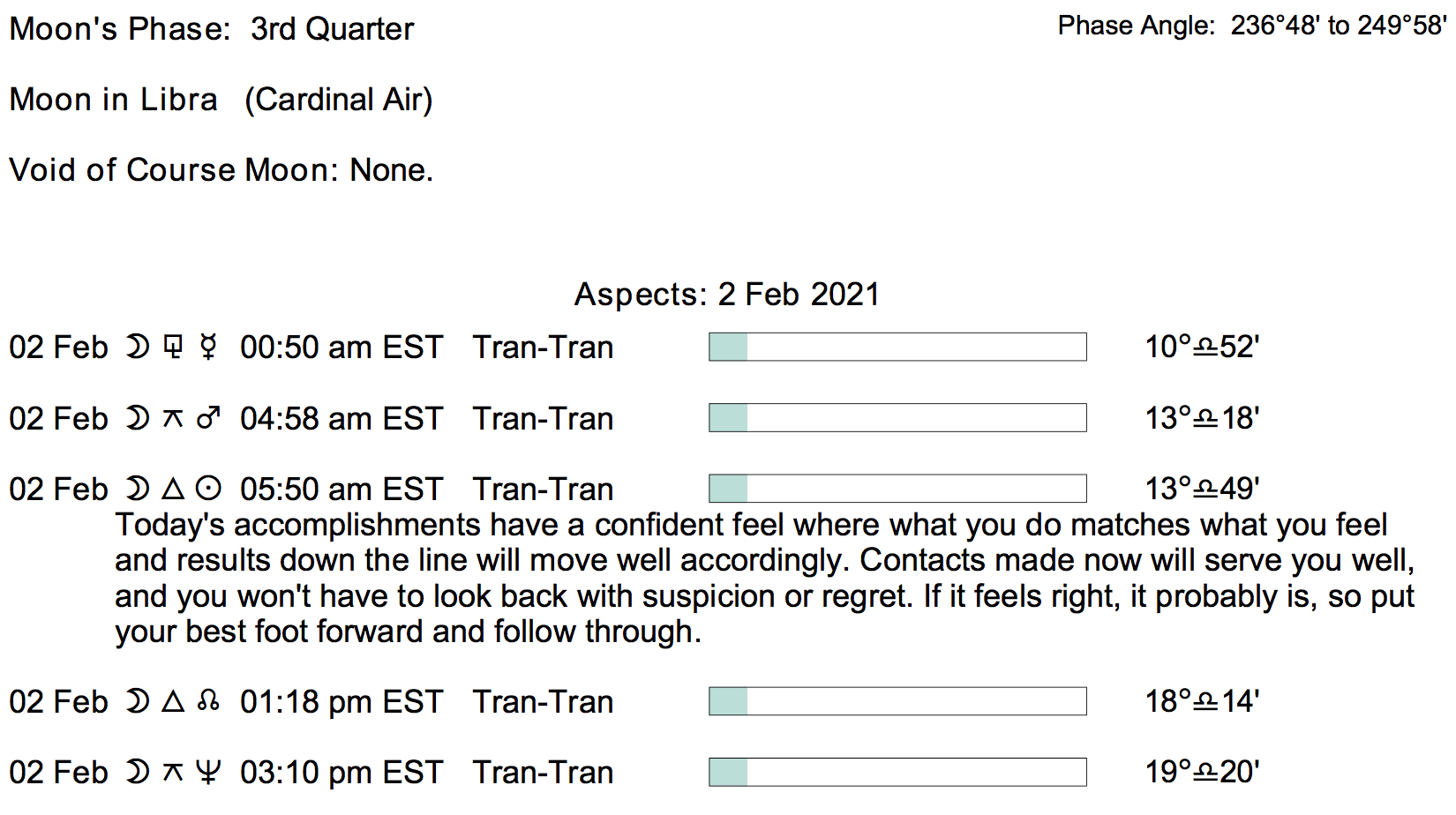Click the "Tran-Tran" label in the 04:58 am row
This screenshot has width=1456, height=815.
pyautogui.click(x=543, y=418)
